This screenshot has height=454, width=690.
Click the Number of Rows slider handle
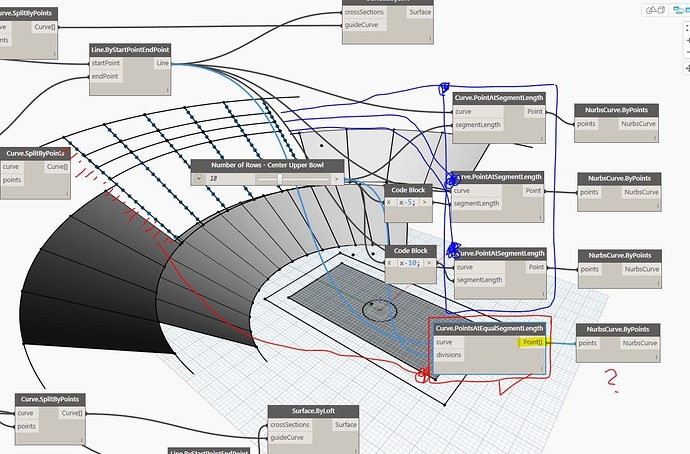point(279,179)
